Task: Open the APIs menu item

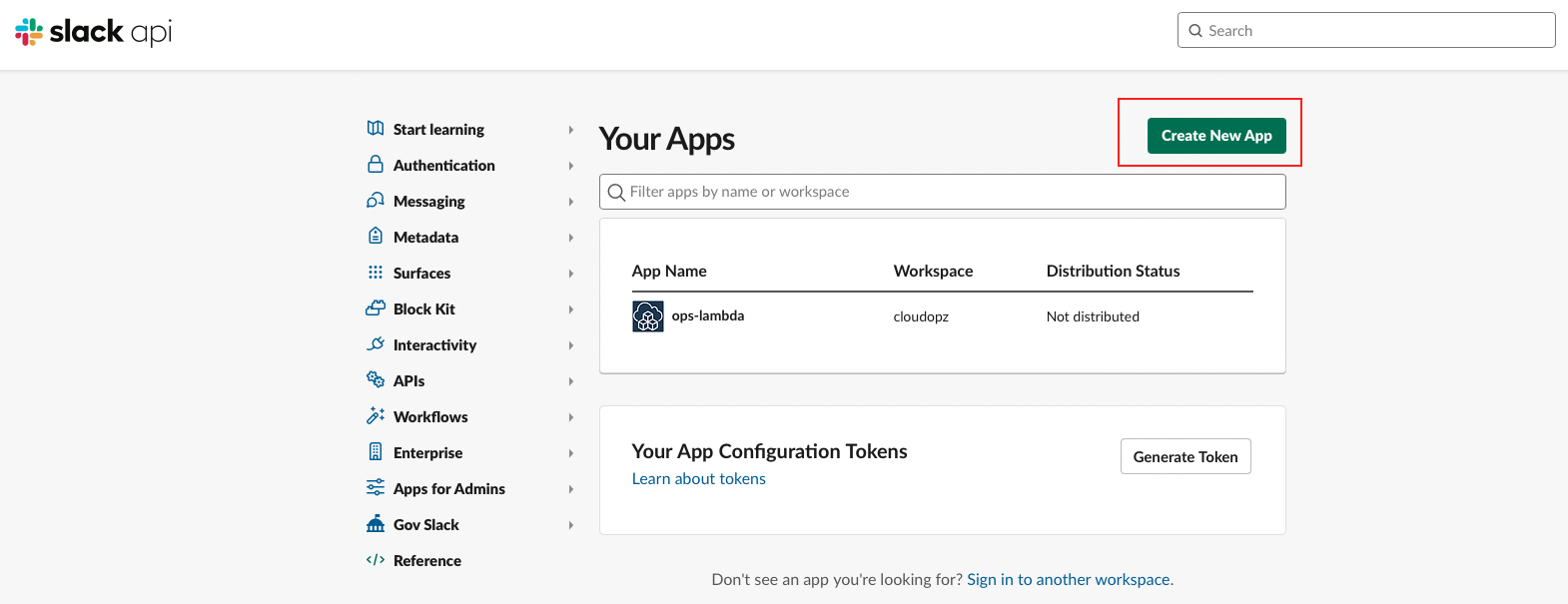Action: 408,381
